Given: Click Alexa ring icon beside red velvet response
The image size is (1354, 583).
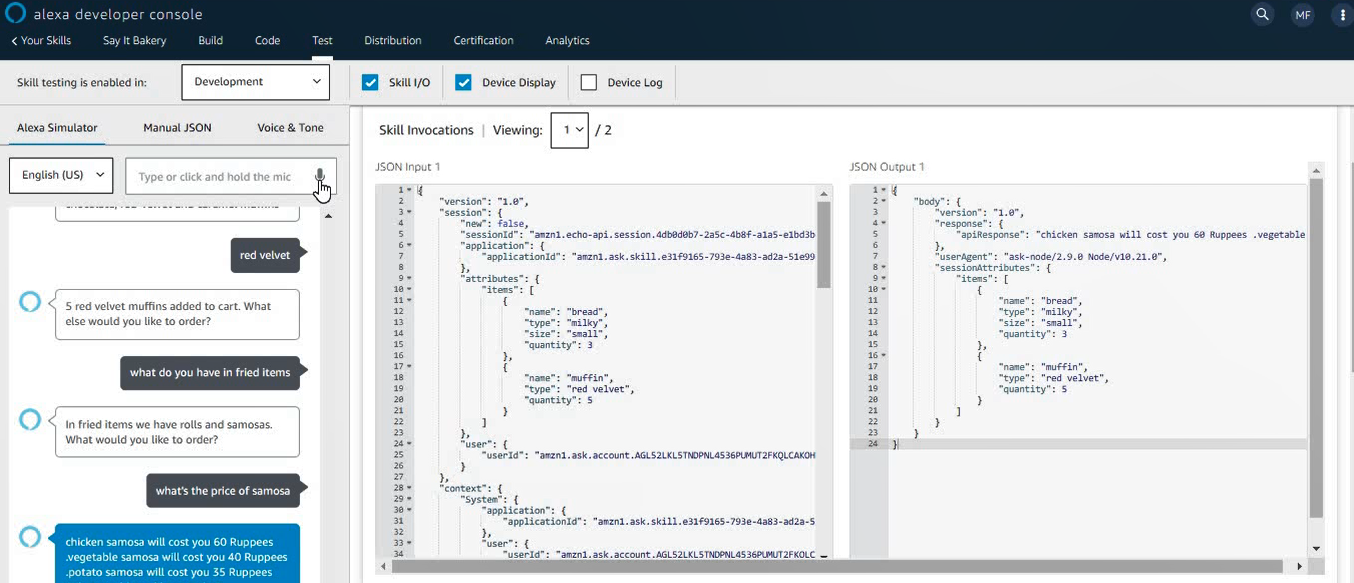Looking at the screenshot, I should (x=30, y=301).
